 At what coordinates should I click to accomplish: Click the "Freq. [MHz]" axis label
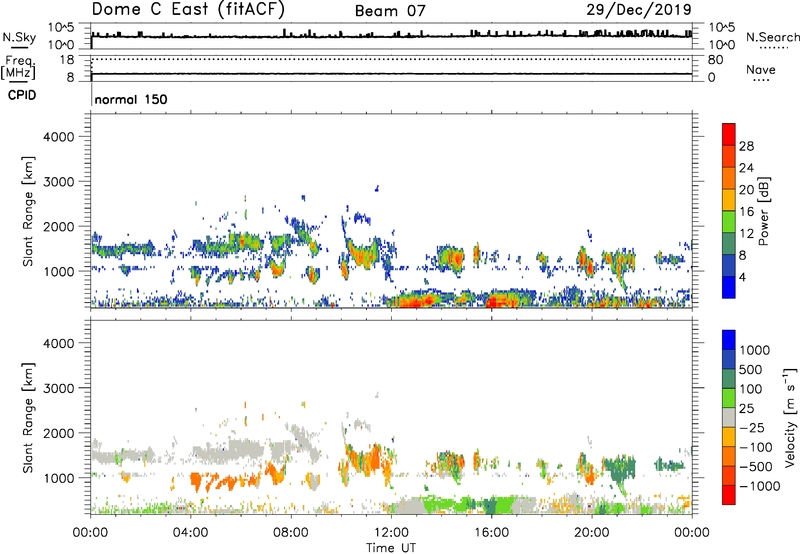point(19,67)
